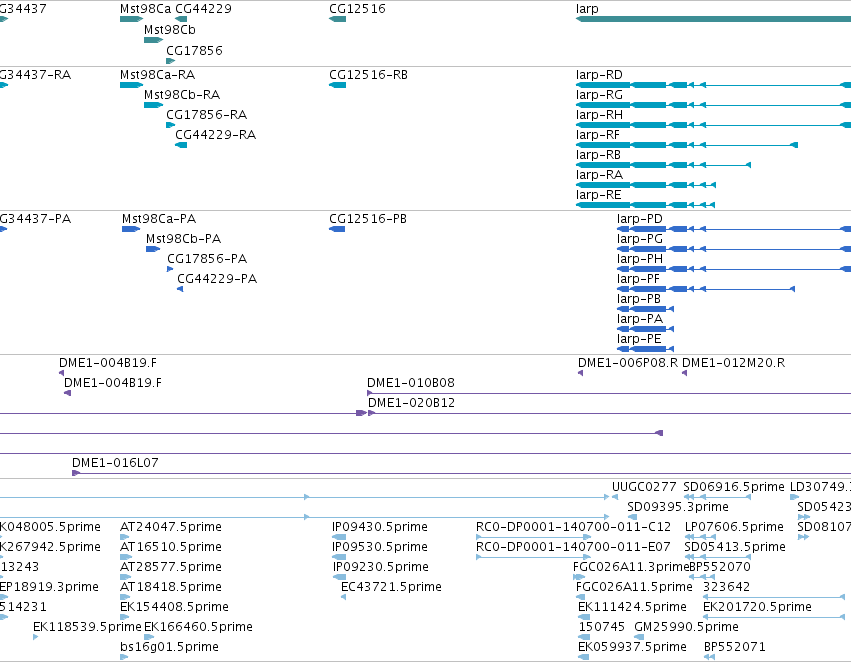Click the bs16g01.5prime label
851x662 pixels.
[169, 647]
